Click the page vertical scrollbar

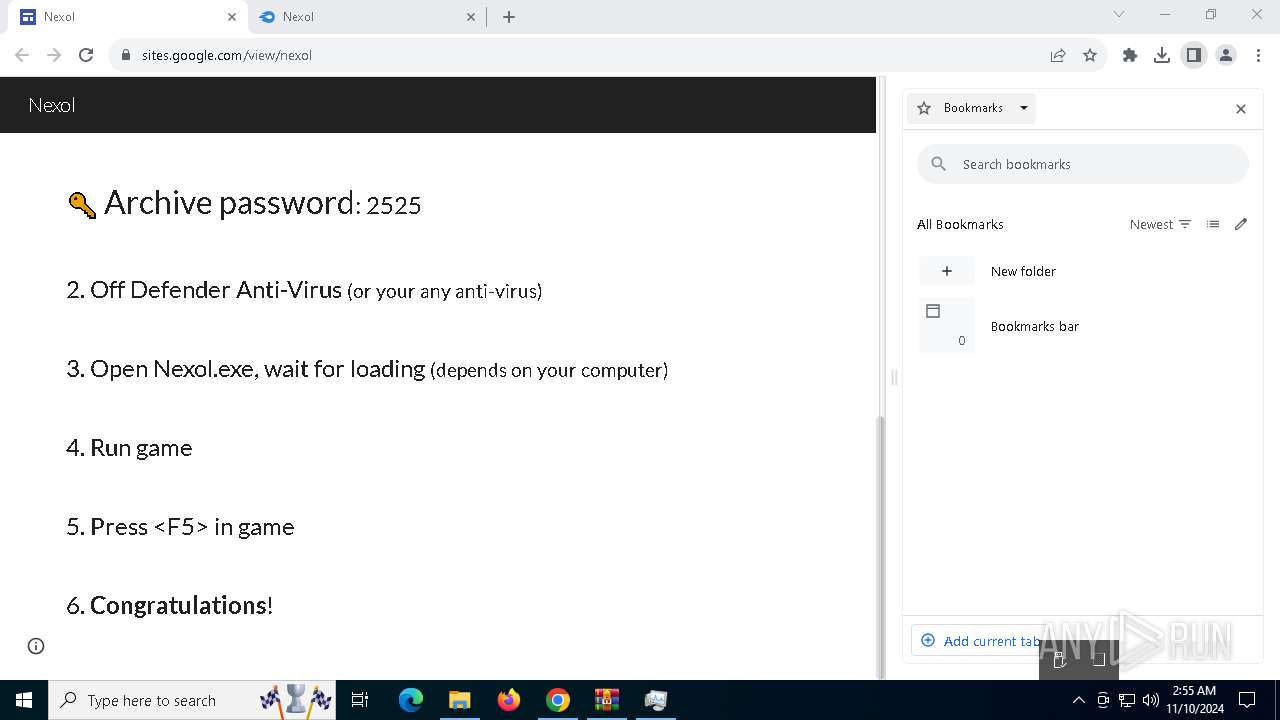point(880,546)
